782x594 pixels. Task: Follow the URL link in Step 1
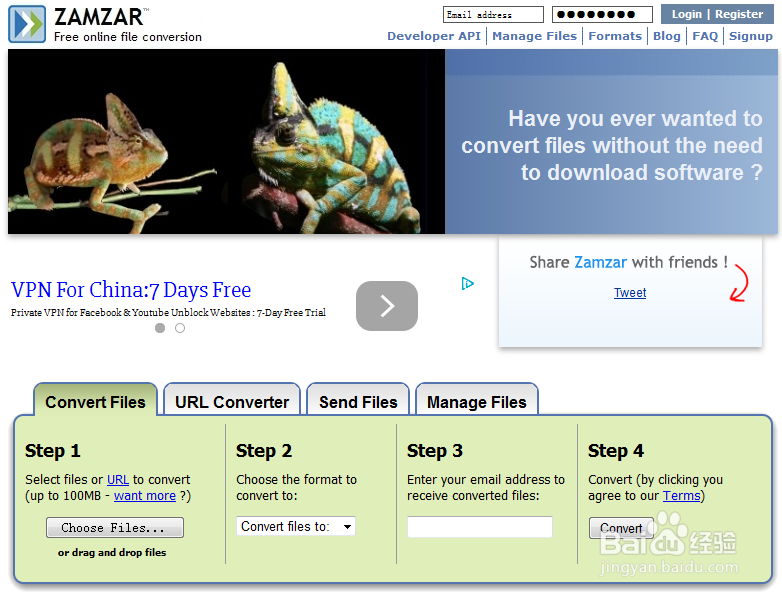tap(118, 479)
